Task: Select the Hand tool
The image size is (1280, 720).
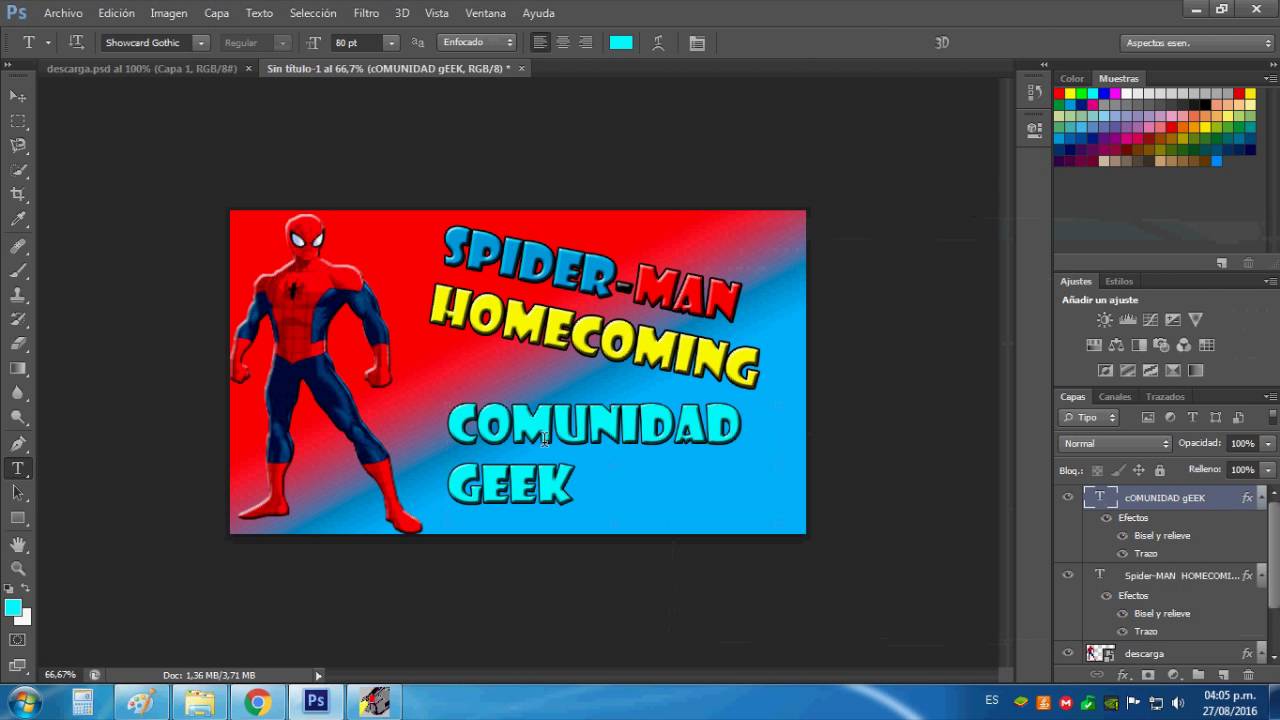Action: click(x=18, y=545)
